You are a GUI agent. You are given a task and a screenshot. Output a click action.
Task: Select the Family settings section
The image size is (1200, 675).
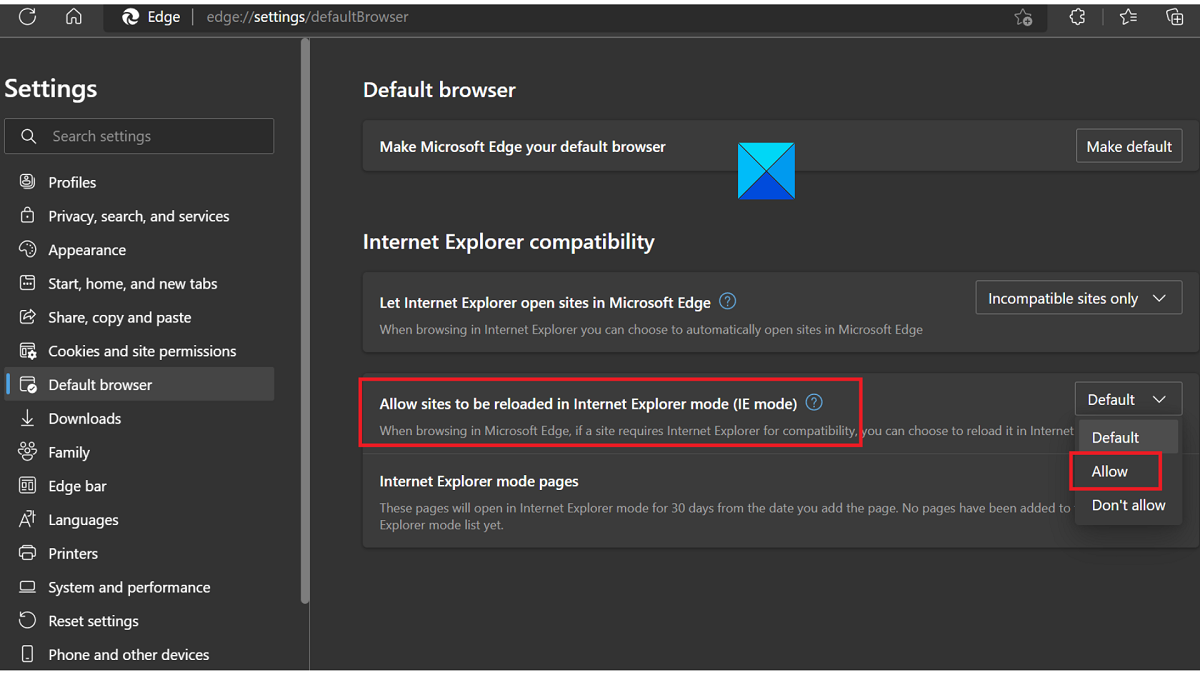(x=68, y=452)
